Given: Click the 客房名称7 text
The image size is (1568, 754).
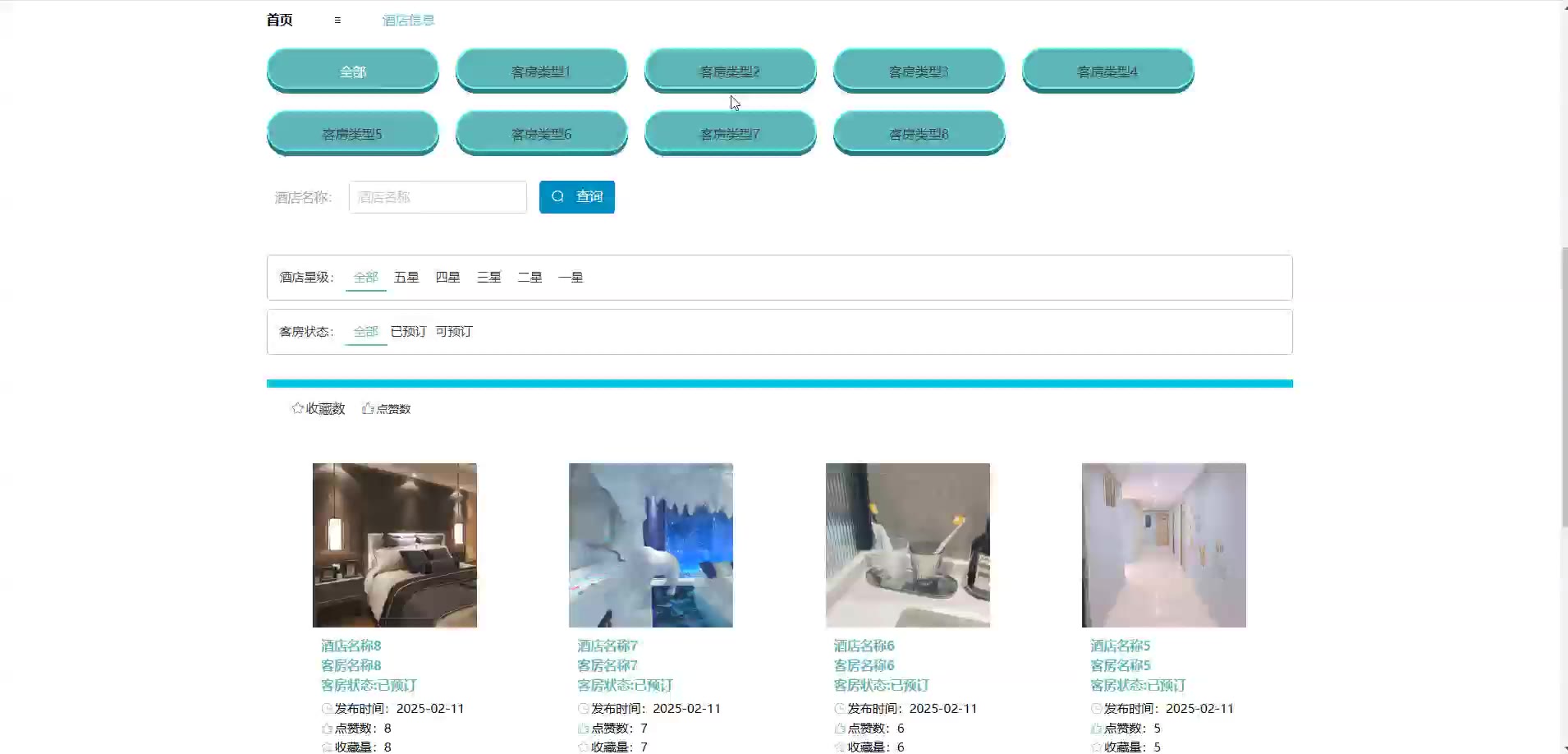Looking at the screenshot, I should 607,665.
